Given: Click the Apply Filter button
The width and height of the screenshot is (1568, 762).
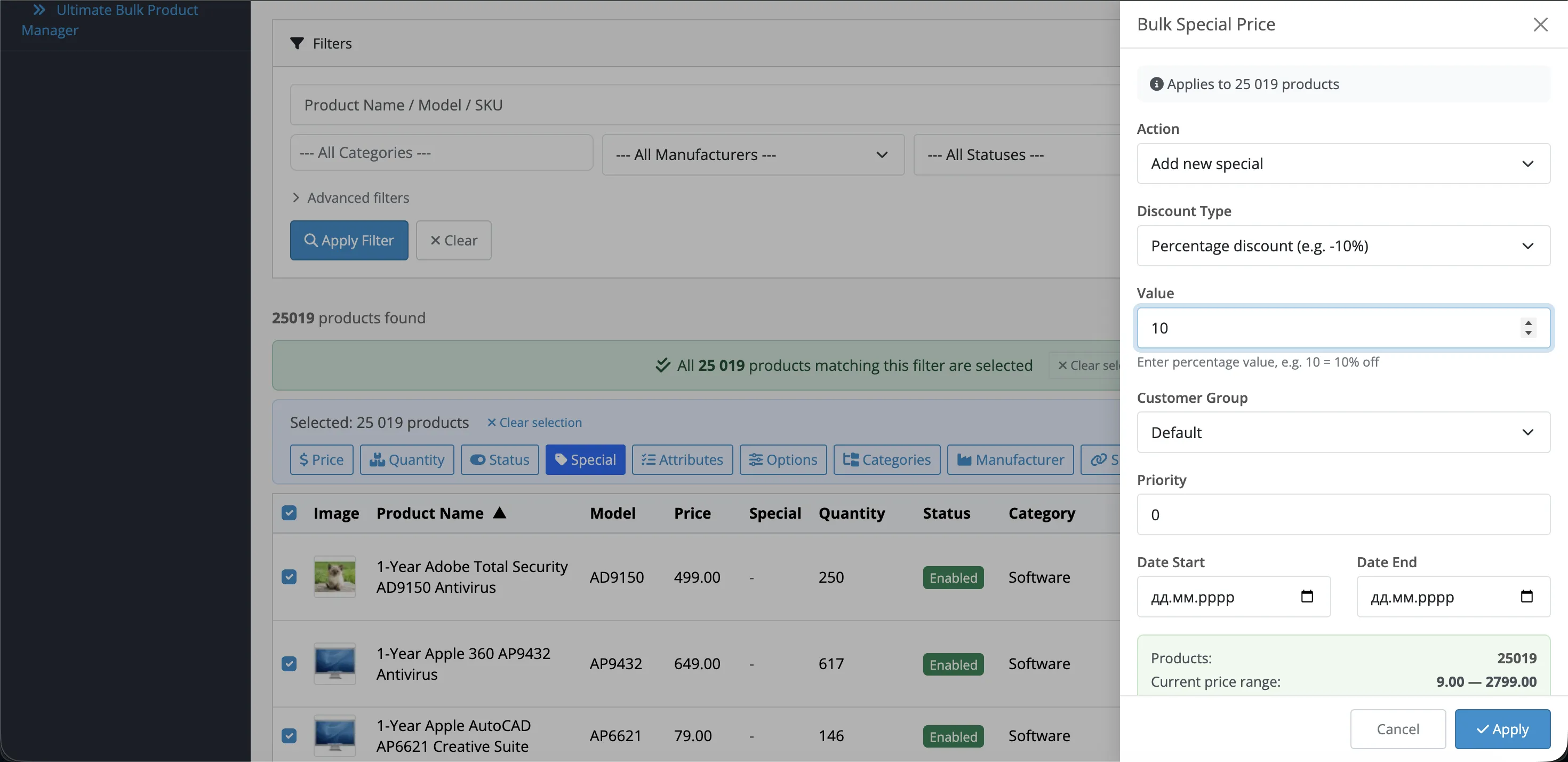Looking at the screenshot, I should [x=349, y=240].
